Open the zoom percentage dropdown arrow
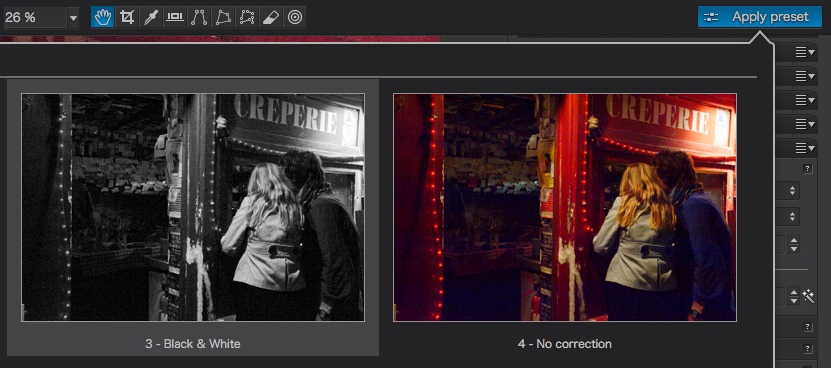Screen dimensions: 831x368 point(74,19)
